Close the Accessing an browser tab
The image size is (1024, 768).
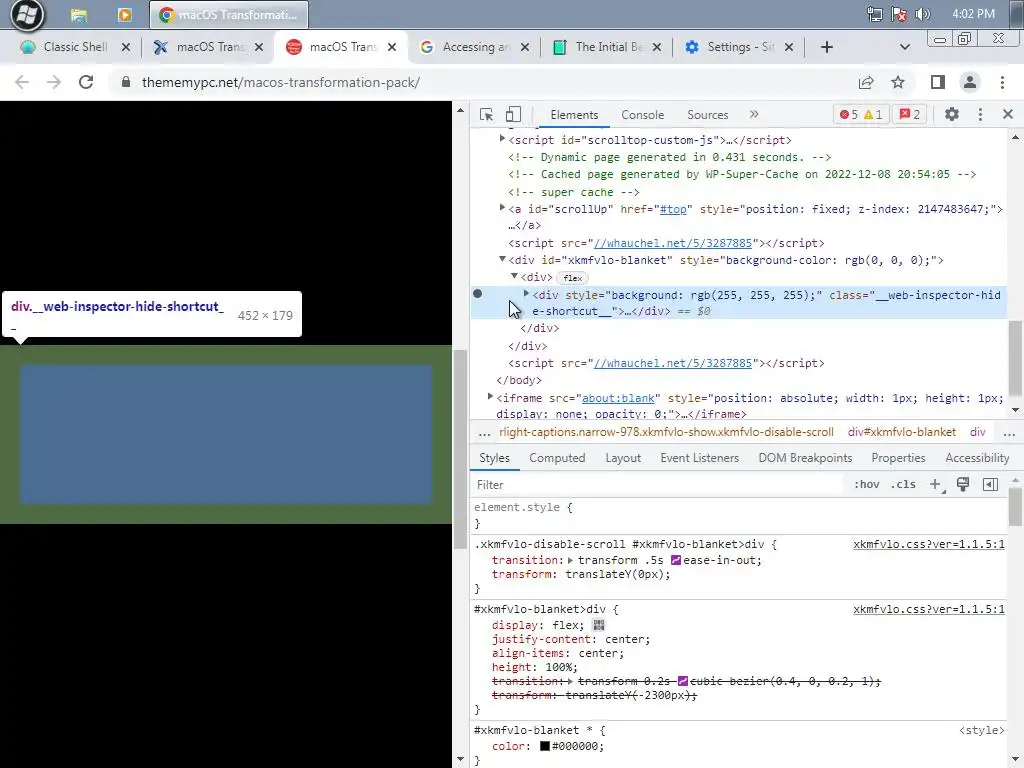[x=524, y=47]
